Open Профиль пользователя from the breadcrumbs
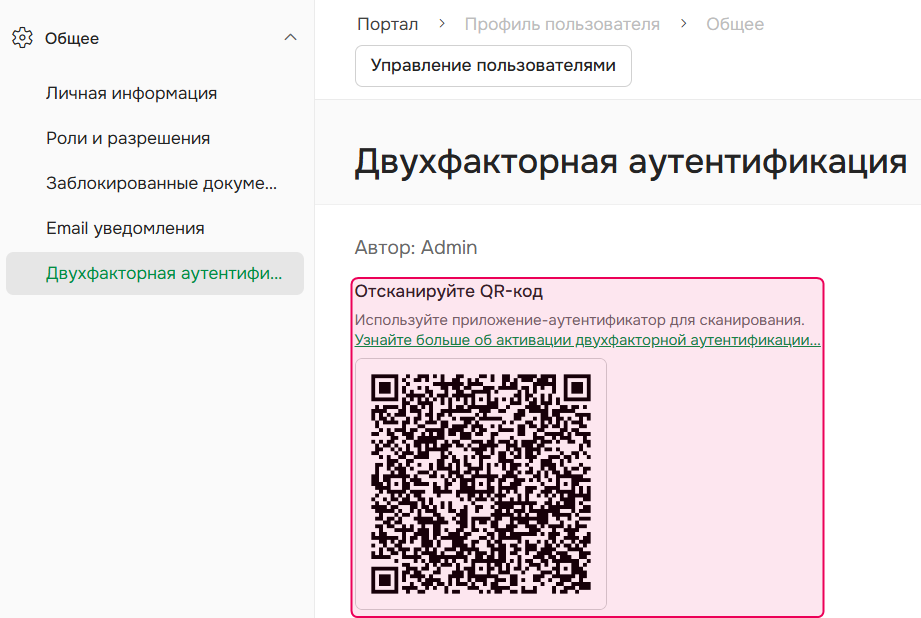The width and height of the screenshot is (921, 618). pyautogui.click(x=560, y=23)
